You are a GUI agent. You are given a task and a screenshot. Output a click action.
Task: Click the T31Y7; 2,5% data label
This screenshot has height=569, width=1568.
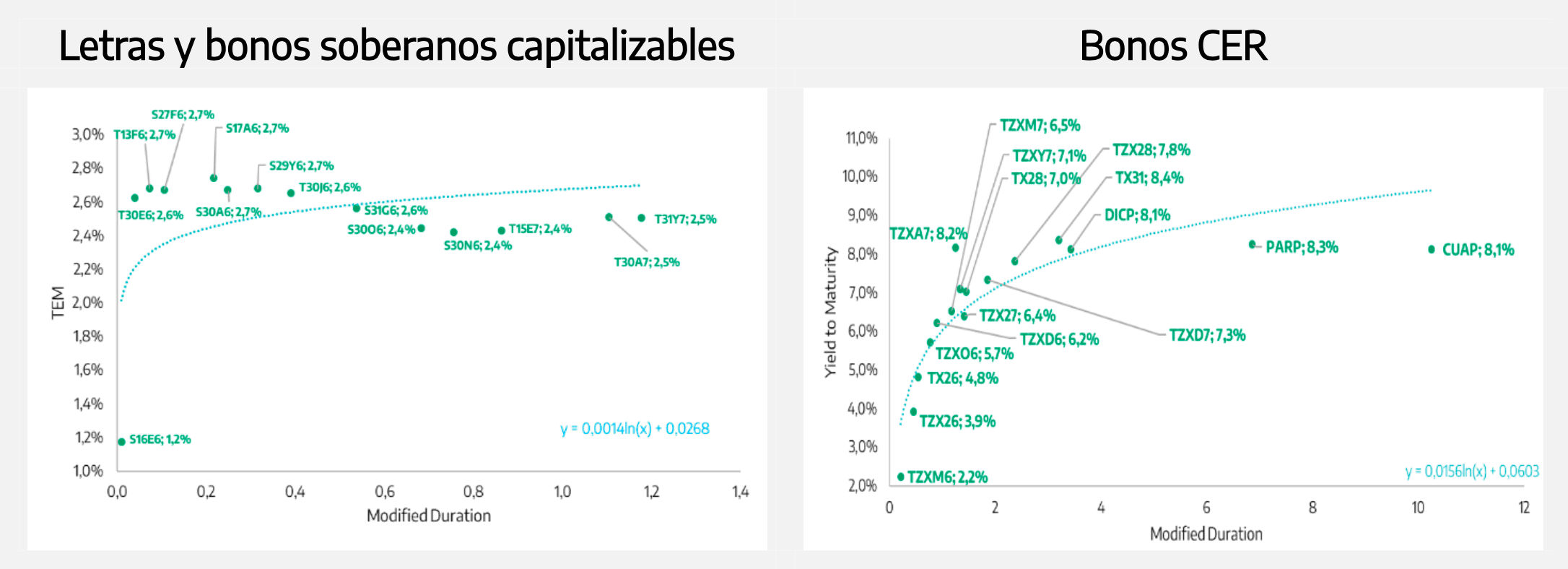(685, 220)
